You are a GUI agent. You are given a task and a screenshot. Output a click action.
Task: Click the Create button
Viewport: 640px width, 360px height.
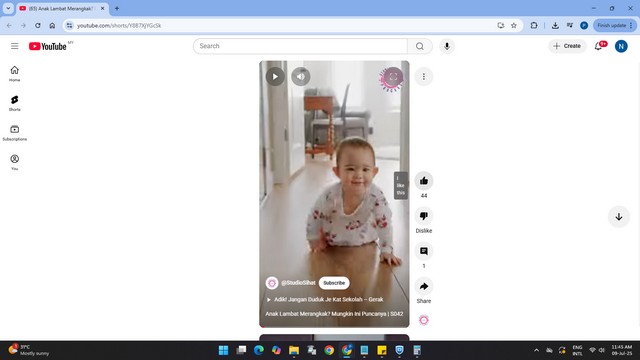(567, 46)
